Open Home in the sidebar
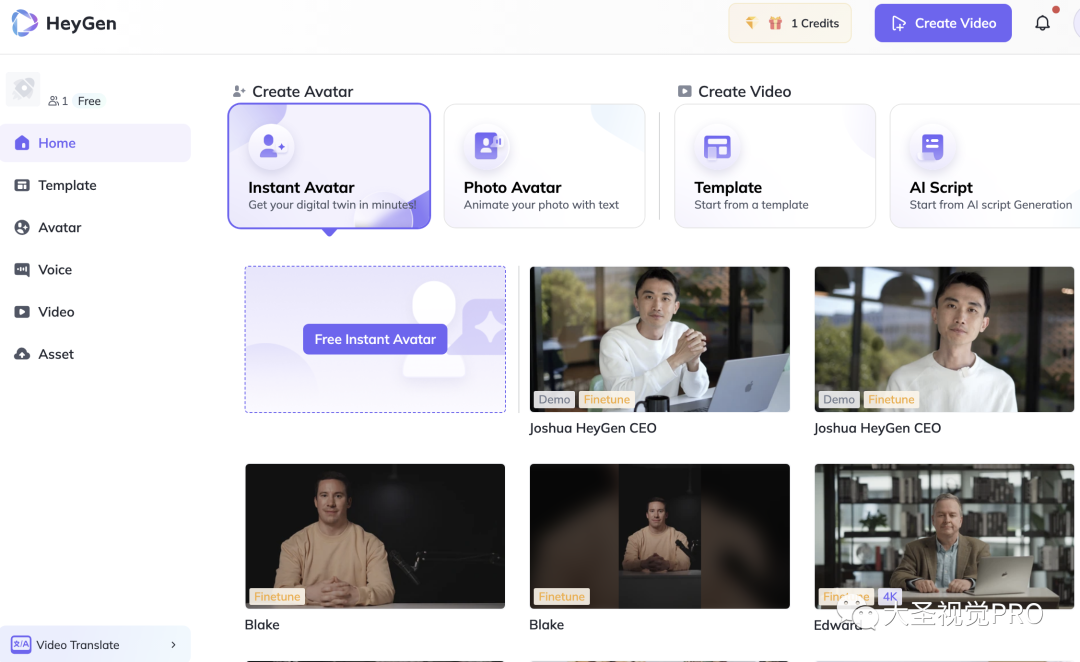 tap(57, 143)
